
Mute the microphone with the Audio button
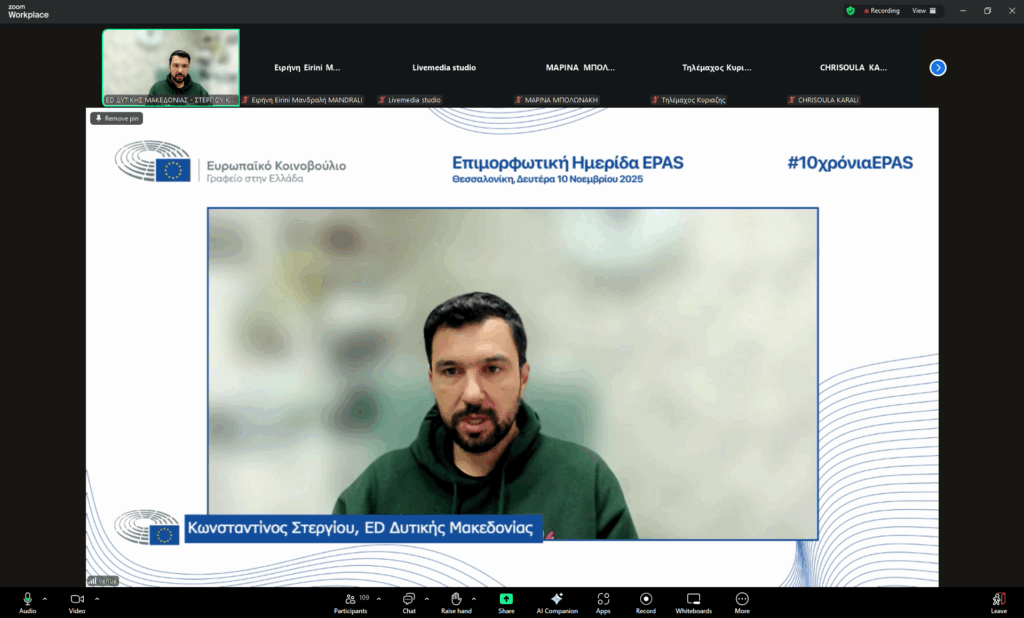pyautogui.click(x=27, y=600)
